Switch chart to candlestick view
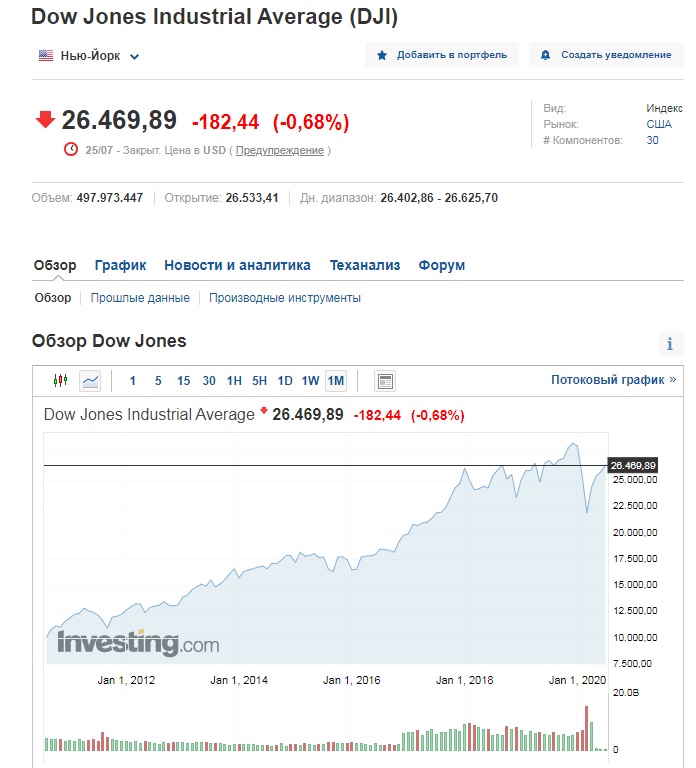The height and width of the screenshot is (768, 696). point(60,381)
